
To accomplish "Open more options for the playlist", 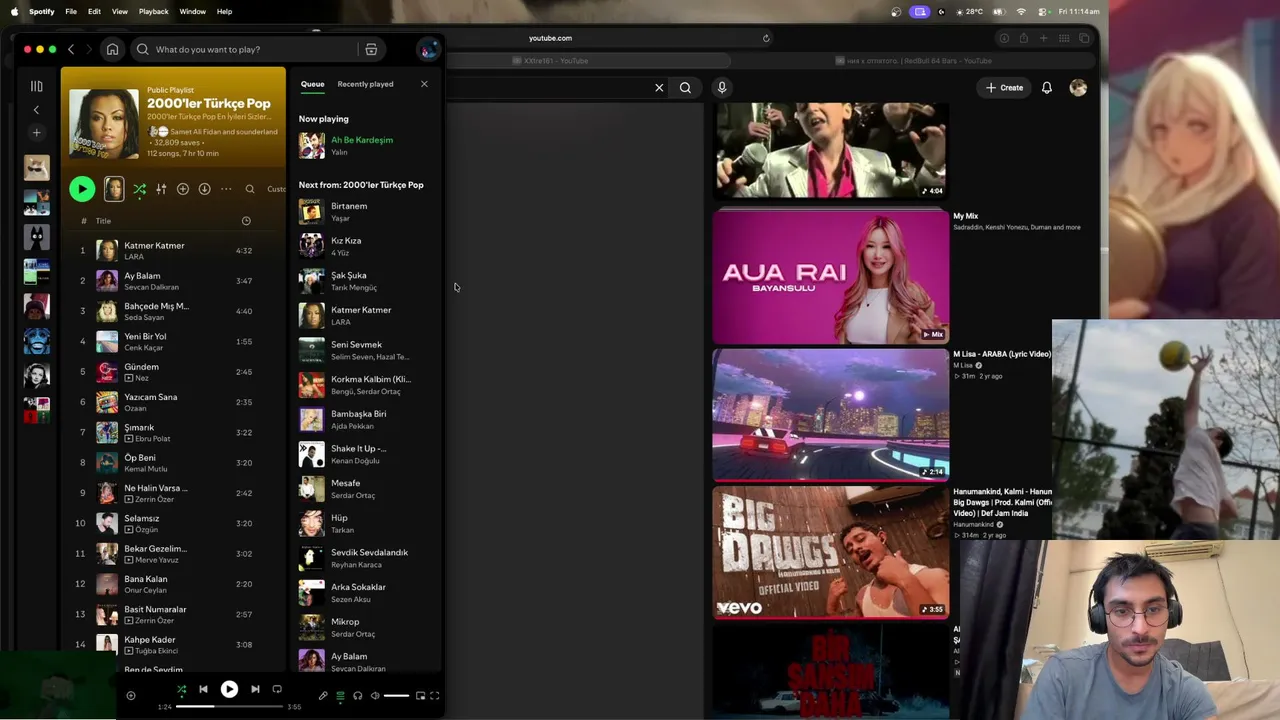I will tap(226, 189).
